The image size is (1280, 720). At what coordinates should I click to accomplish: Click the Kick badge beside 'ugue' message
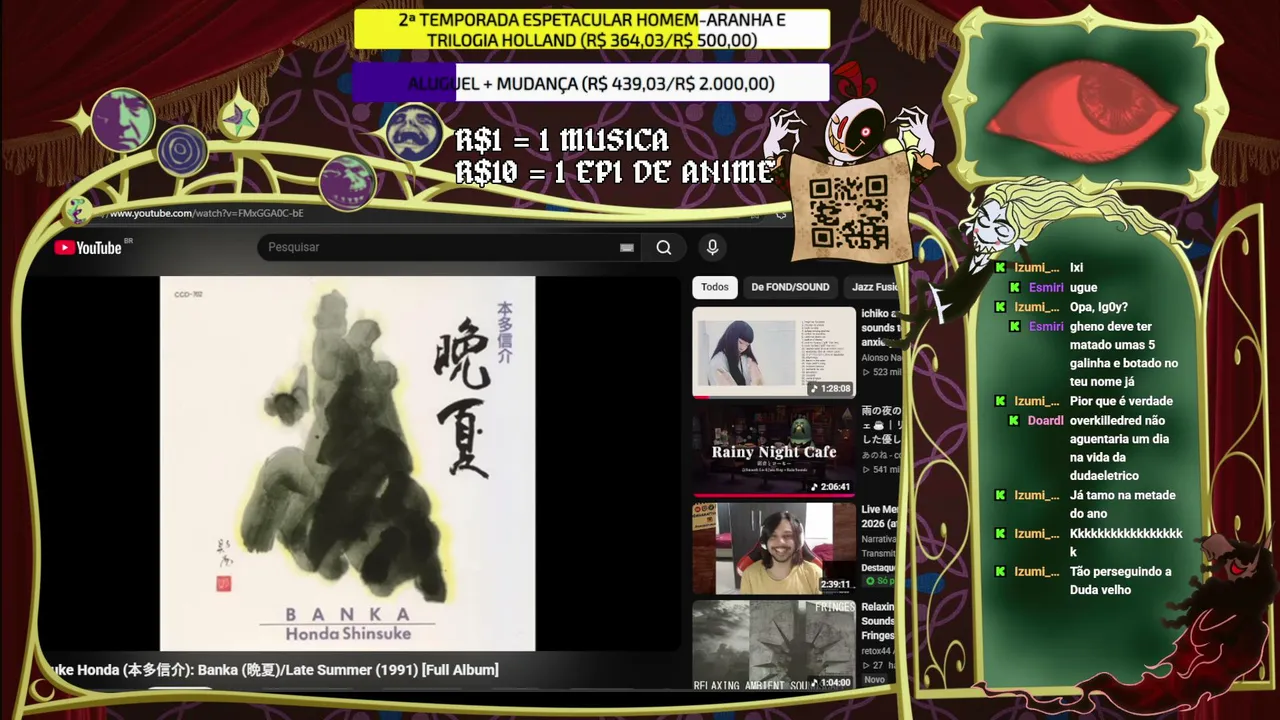1015,288
